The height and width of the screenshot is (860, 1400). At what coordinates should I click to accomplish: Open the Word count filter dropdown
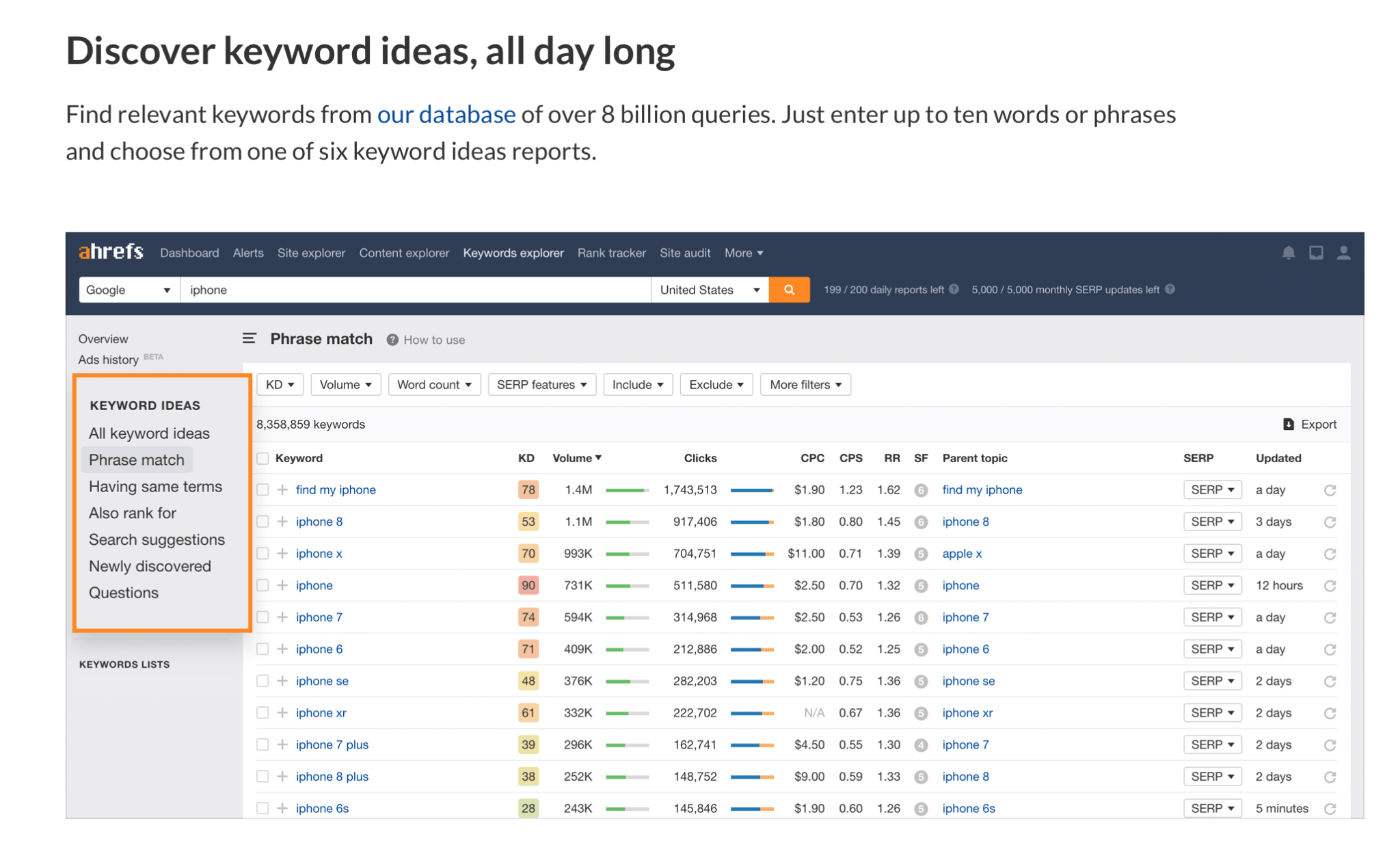click(x=434, y=384)
